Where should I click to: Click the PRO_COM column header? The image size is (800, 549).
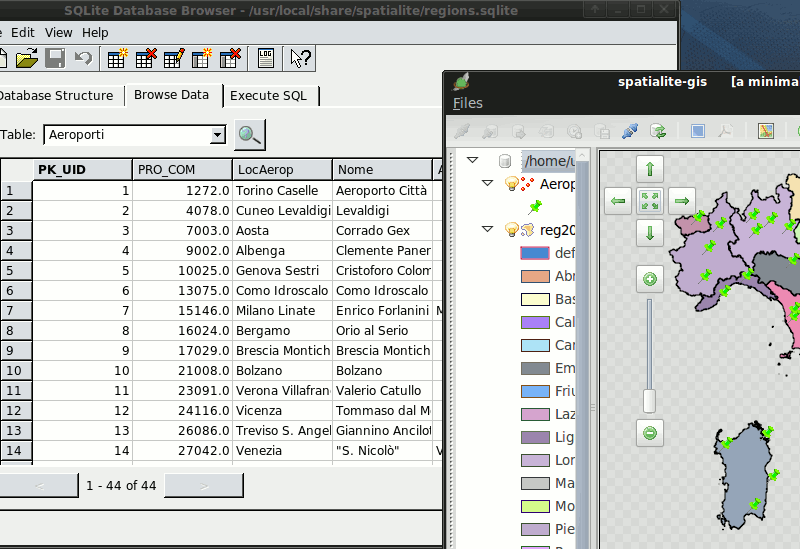[x=182, y=169]
